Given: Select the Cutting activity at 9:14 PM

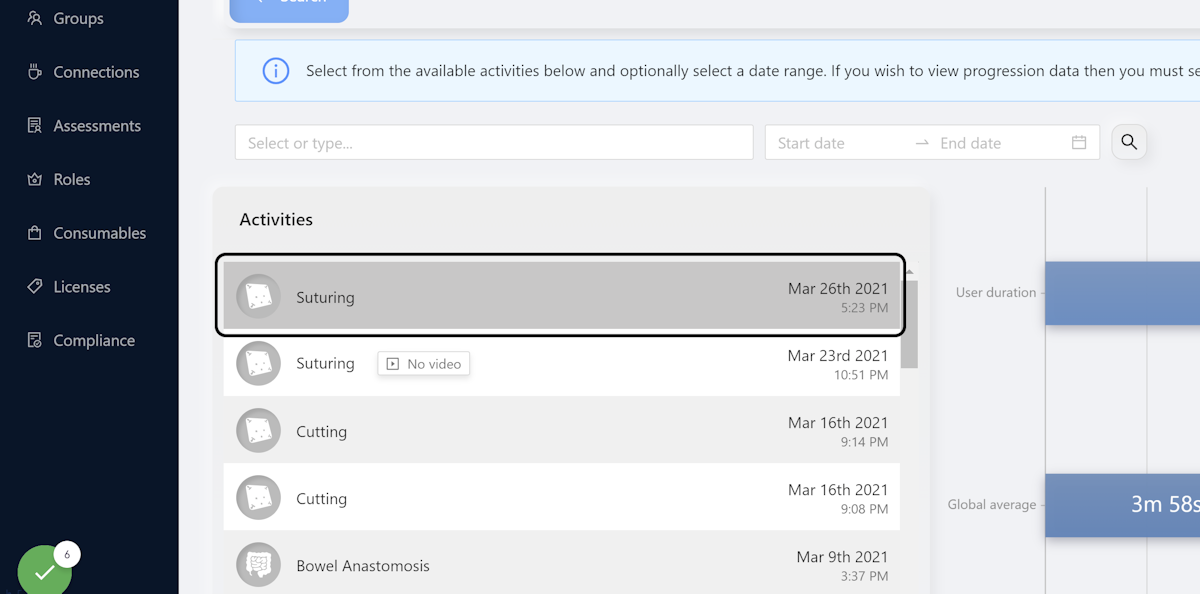Looking at the screenshot, I should [x=562, y=431].
